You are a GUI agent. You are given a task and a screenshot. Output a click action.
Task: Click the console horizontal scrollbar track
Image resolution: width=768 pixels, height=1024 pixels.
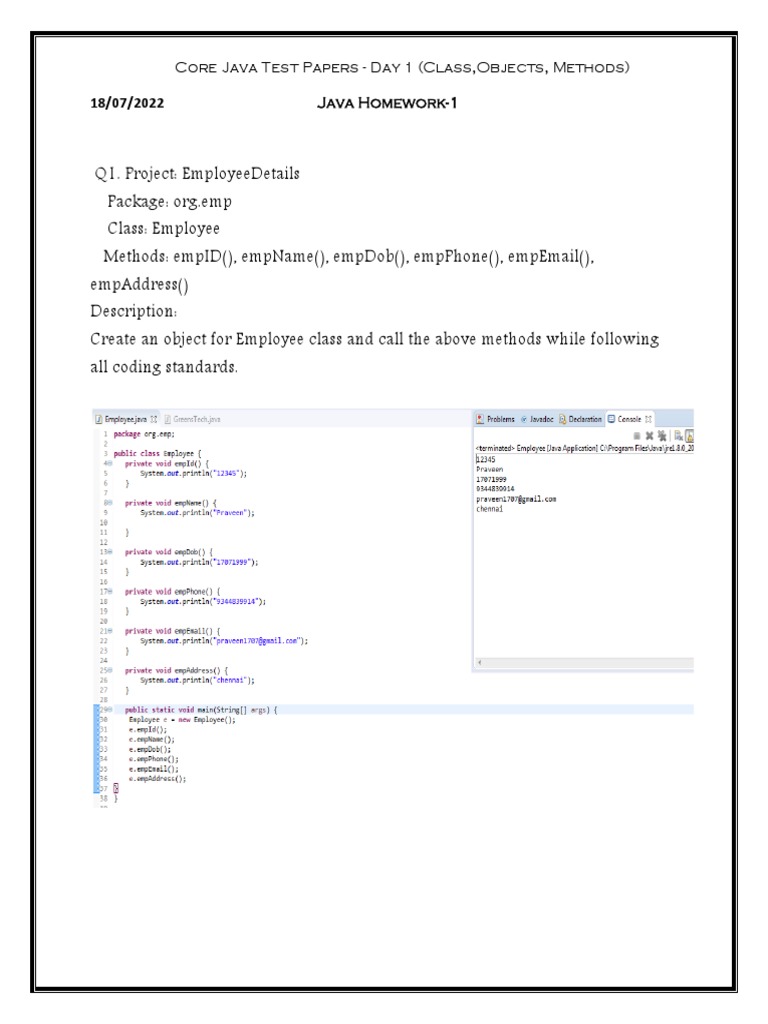pos(588,662)
